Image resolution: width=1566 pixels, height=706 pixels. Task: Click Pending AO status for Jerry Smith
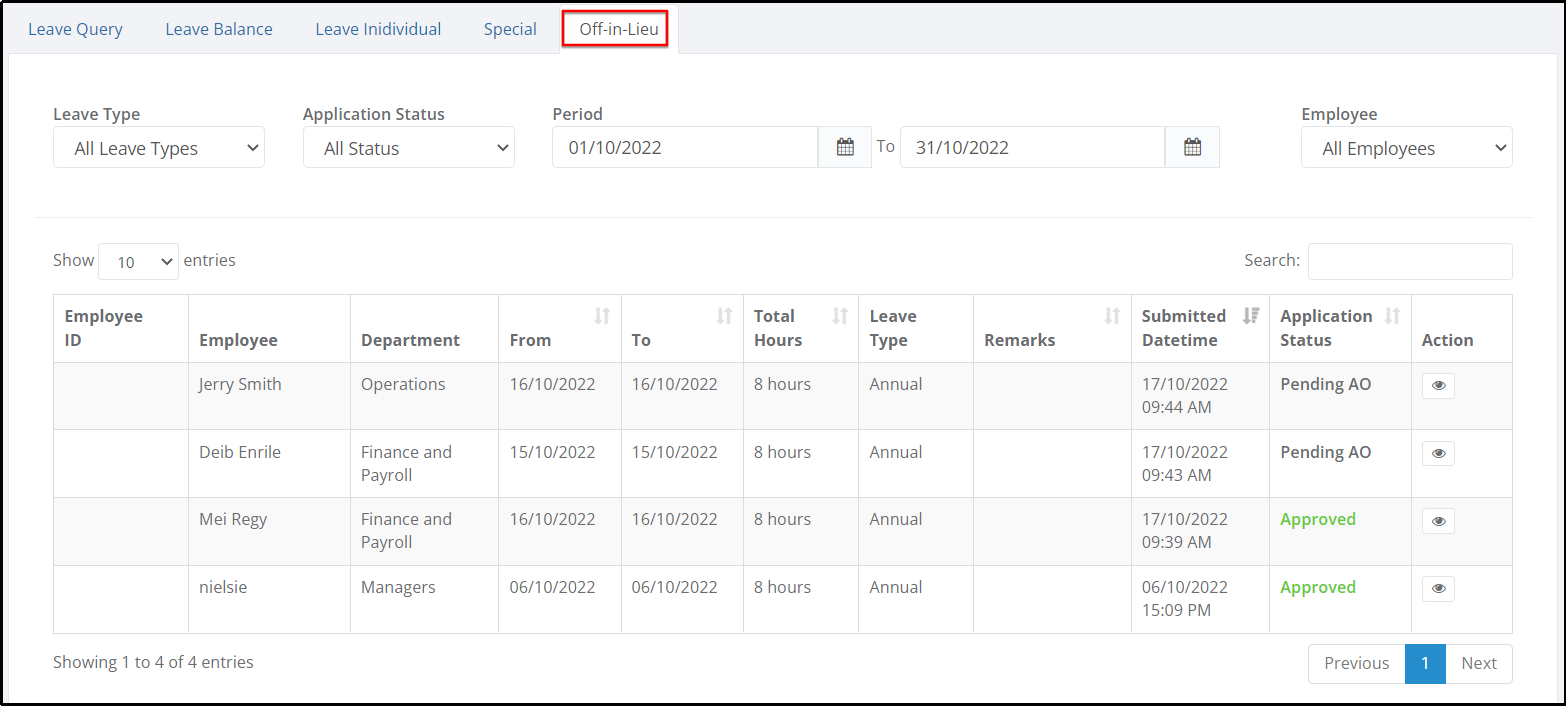tap(1325, 384)
